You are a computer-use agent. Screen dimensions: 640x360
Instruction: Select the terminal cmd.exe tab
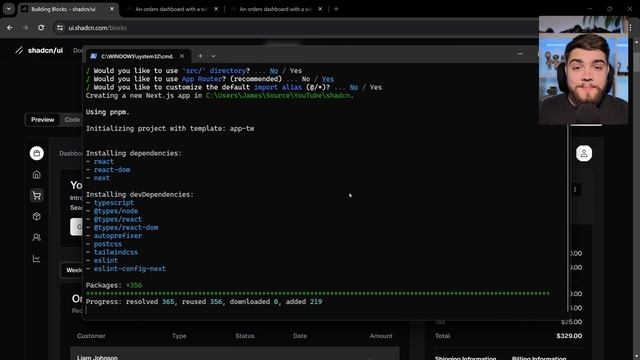[137, 56]
